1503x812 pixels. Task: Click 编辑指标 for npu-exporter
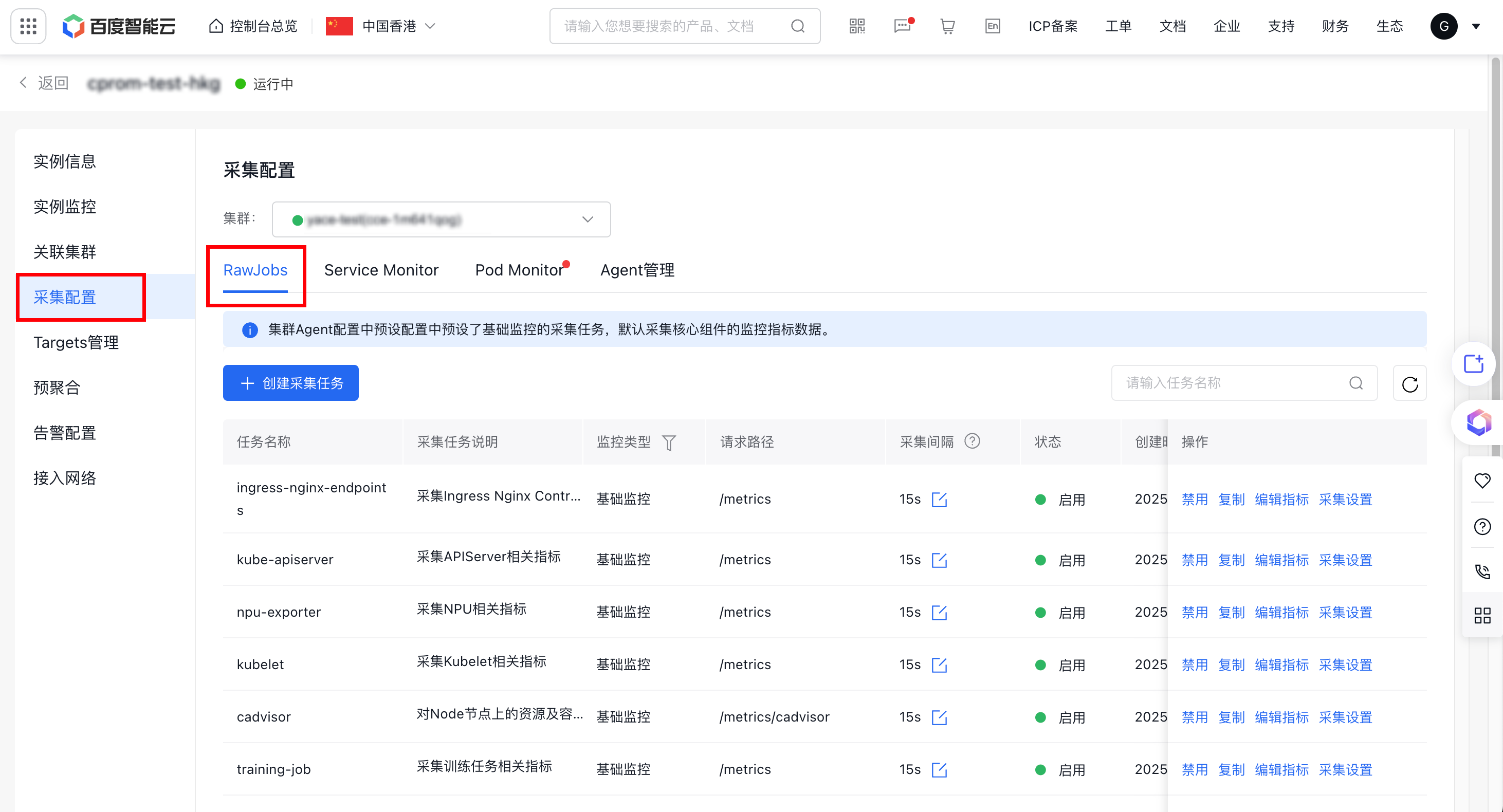(x=1281, y=613)
